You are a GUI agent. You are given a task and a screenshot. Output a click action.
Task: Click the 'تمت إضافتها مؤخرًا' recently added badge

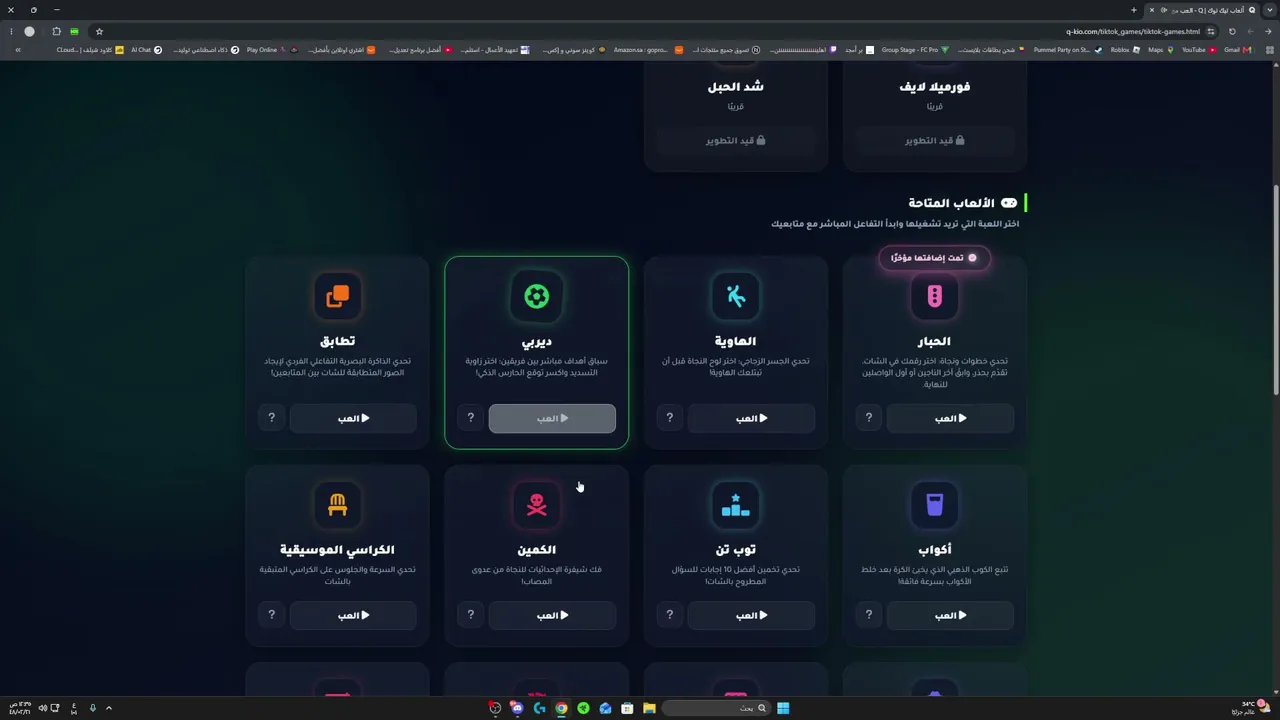click(x=935, y=258)
